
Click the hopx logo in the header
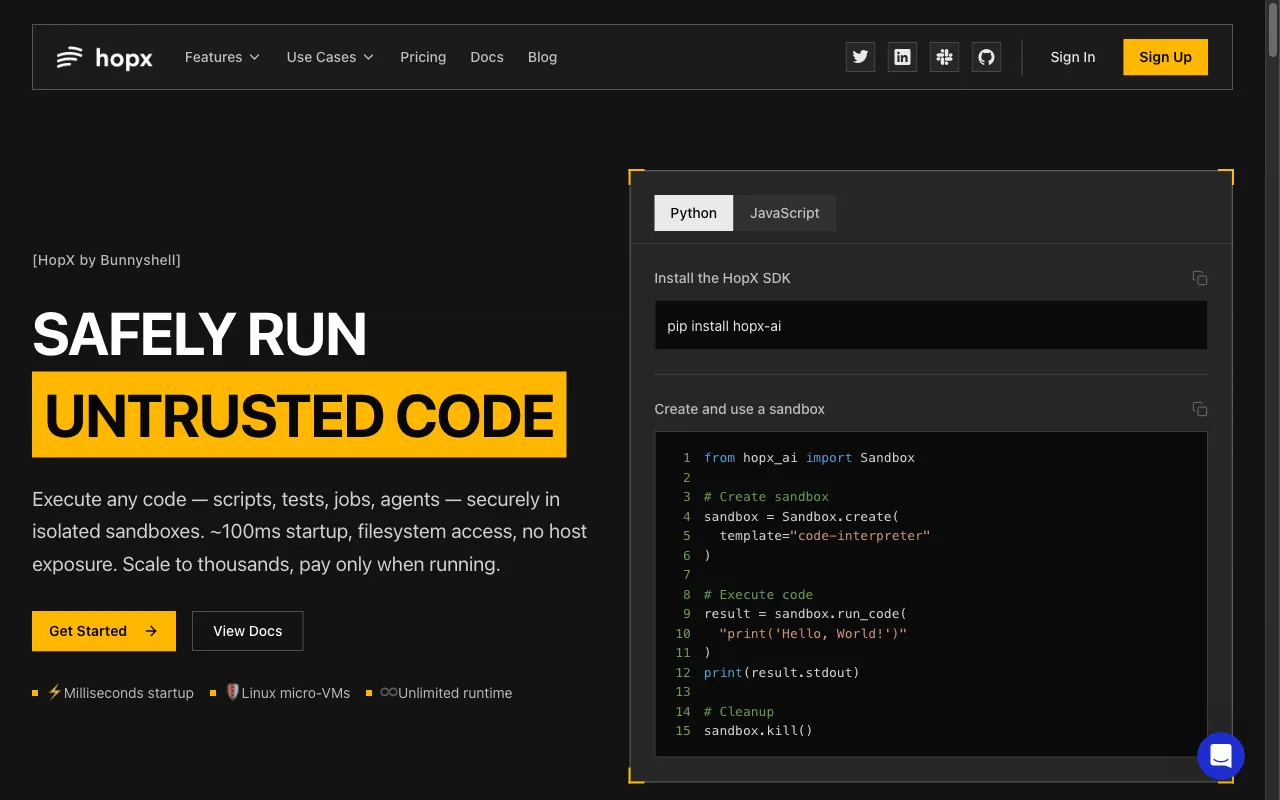(104, 57)
